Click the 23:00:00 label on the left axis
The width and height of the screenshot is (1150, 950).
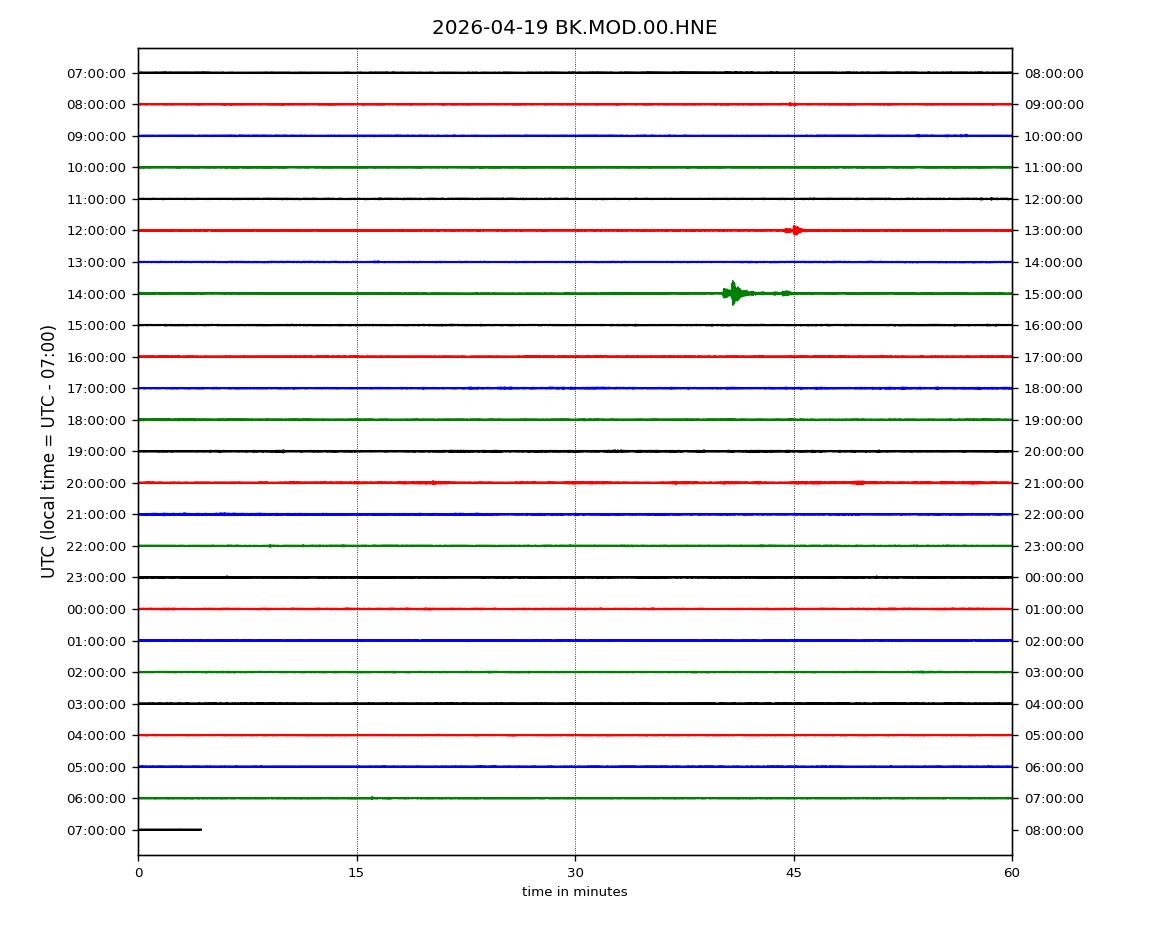click(x=97, y=578)
